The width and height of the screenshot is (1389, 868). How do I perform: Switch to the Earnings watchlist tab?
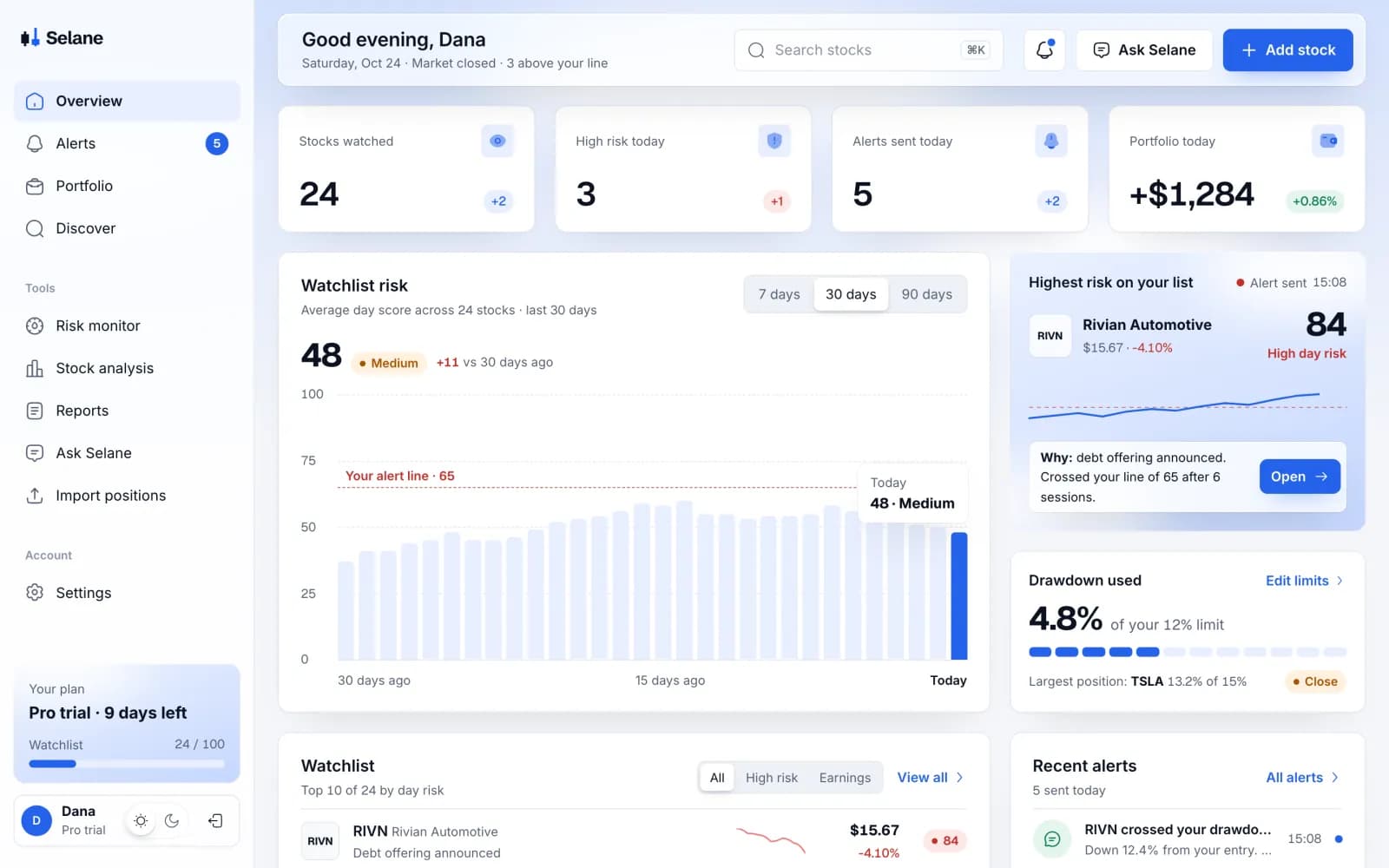[x=845, y=778]
